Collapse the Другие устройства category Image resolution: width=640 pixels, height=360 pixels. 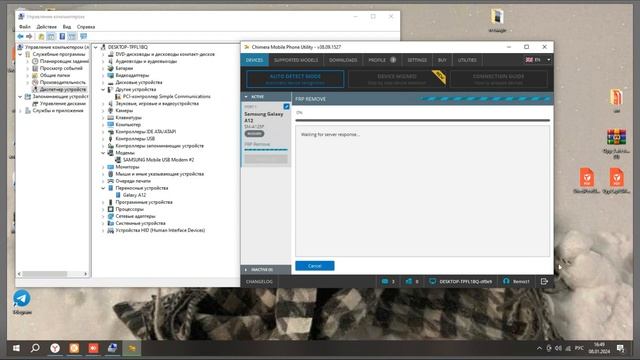point(103,89)
